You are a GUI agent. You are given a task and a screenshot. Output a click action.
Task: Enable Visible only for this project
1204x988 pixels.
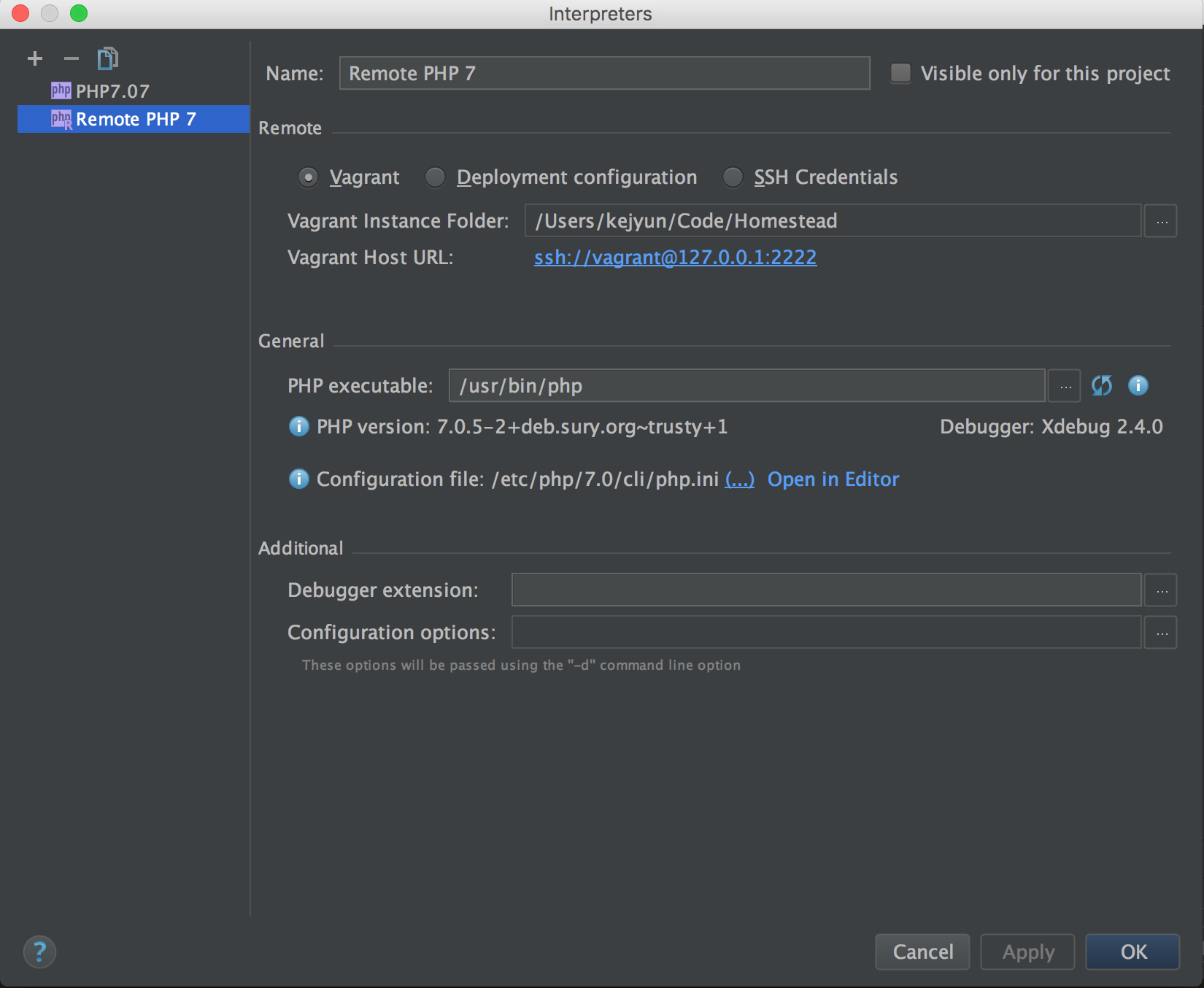pyautogui.click(x=901, y=73)
